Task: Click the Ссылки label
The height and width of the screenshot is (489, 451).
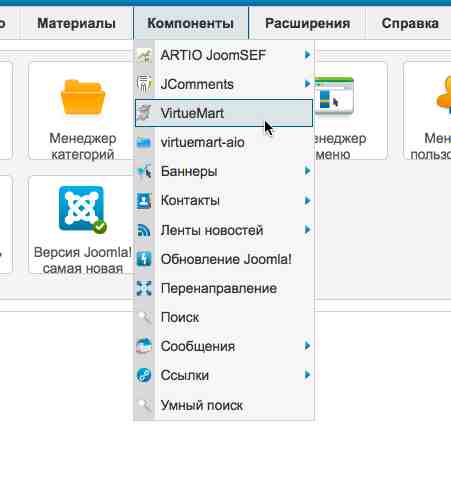Action: (x=185, y=375)
